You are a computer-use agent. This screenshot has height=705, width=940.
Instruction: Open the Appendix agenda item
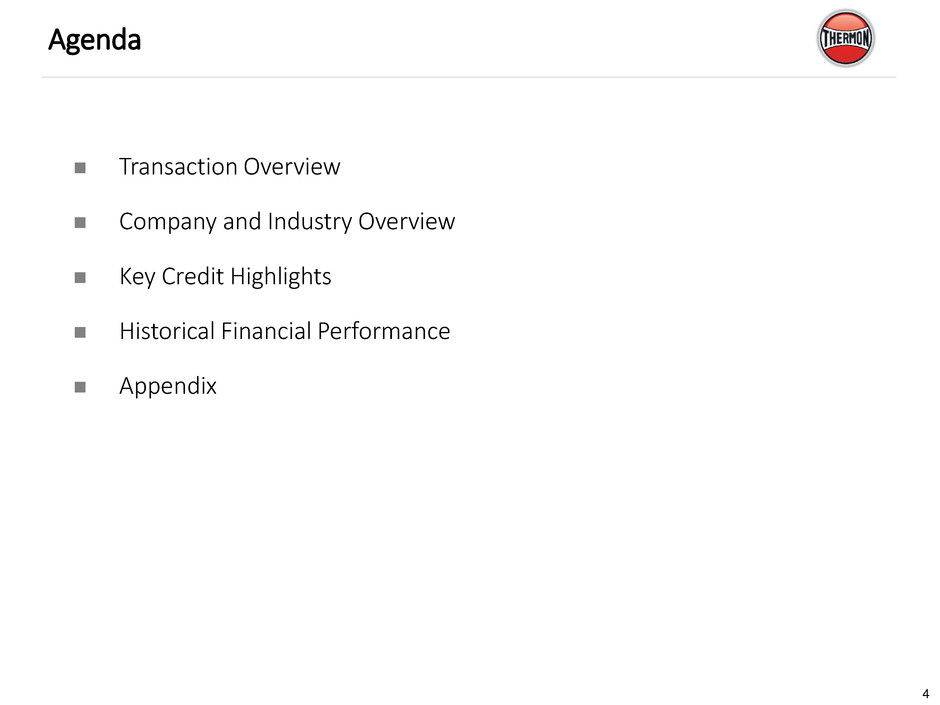pyautogui.click(x=167, y=387)
